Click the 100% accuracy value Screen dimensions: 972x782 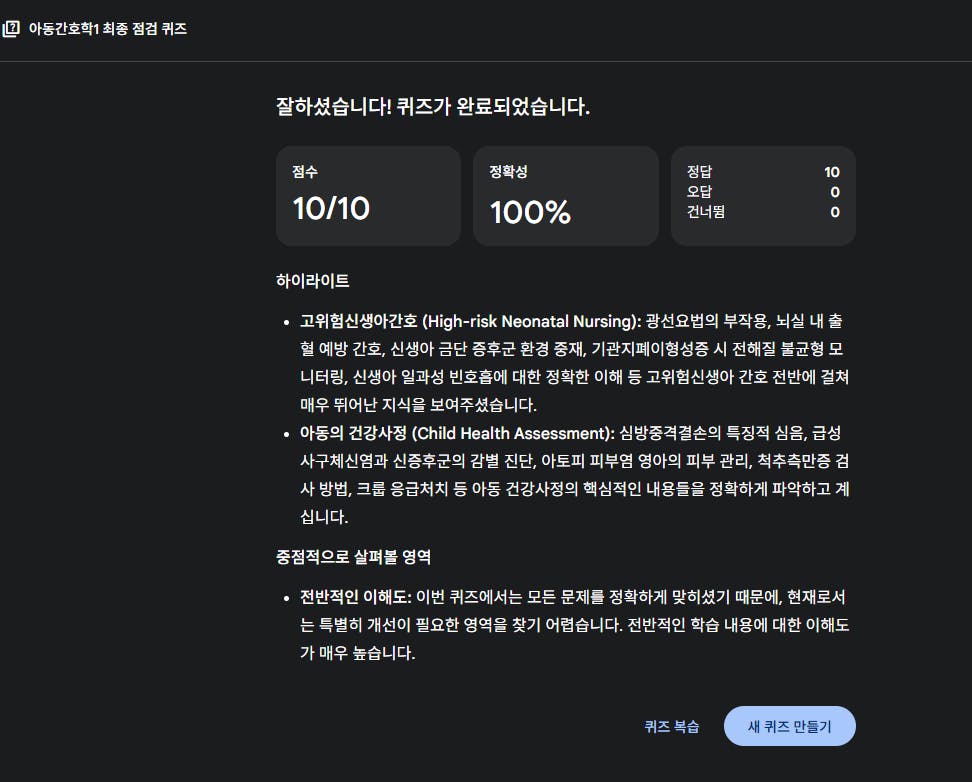[530, 212]
